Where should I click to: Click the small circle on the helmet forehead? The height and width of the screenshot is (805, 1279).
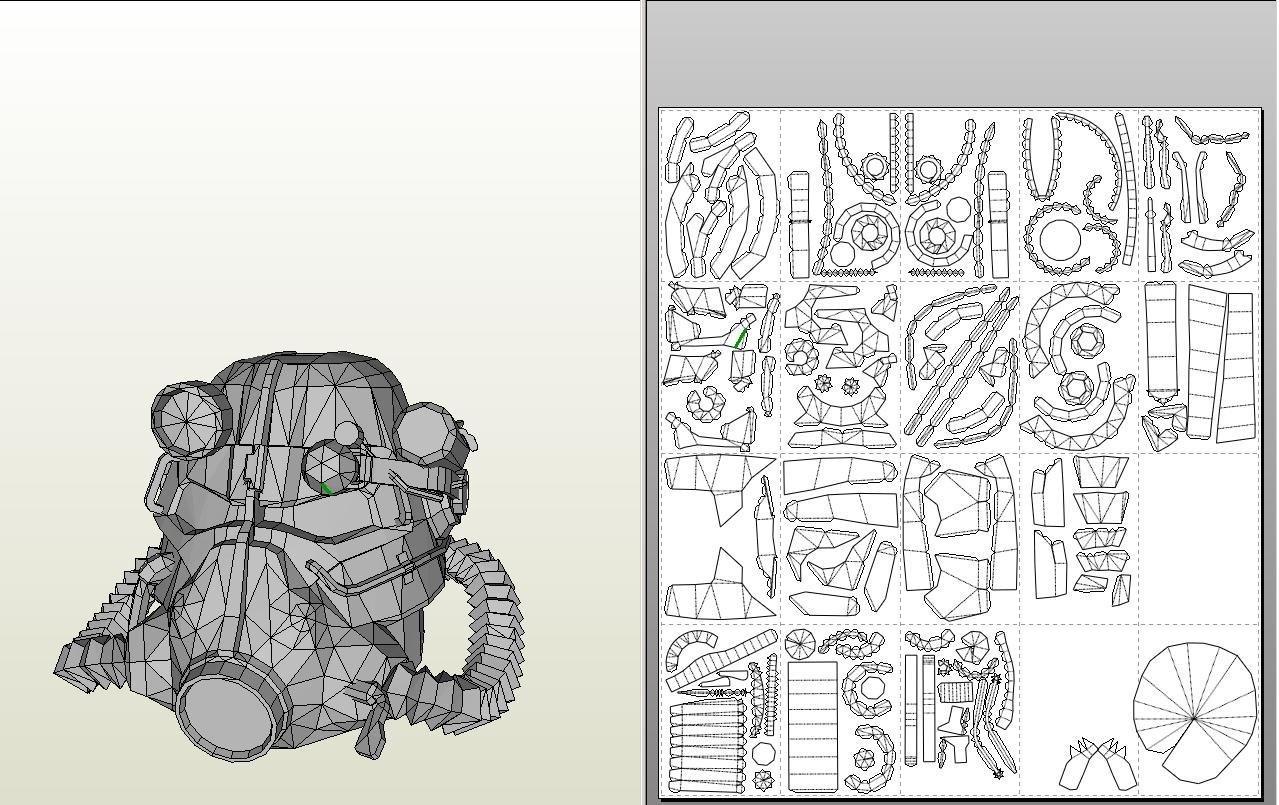tap(346, 433)
